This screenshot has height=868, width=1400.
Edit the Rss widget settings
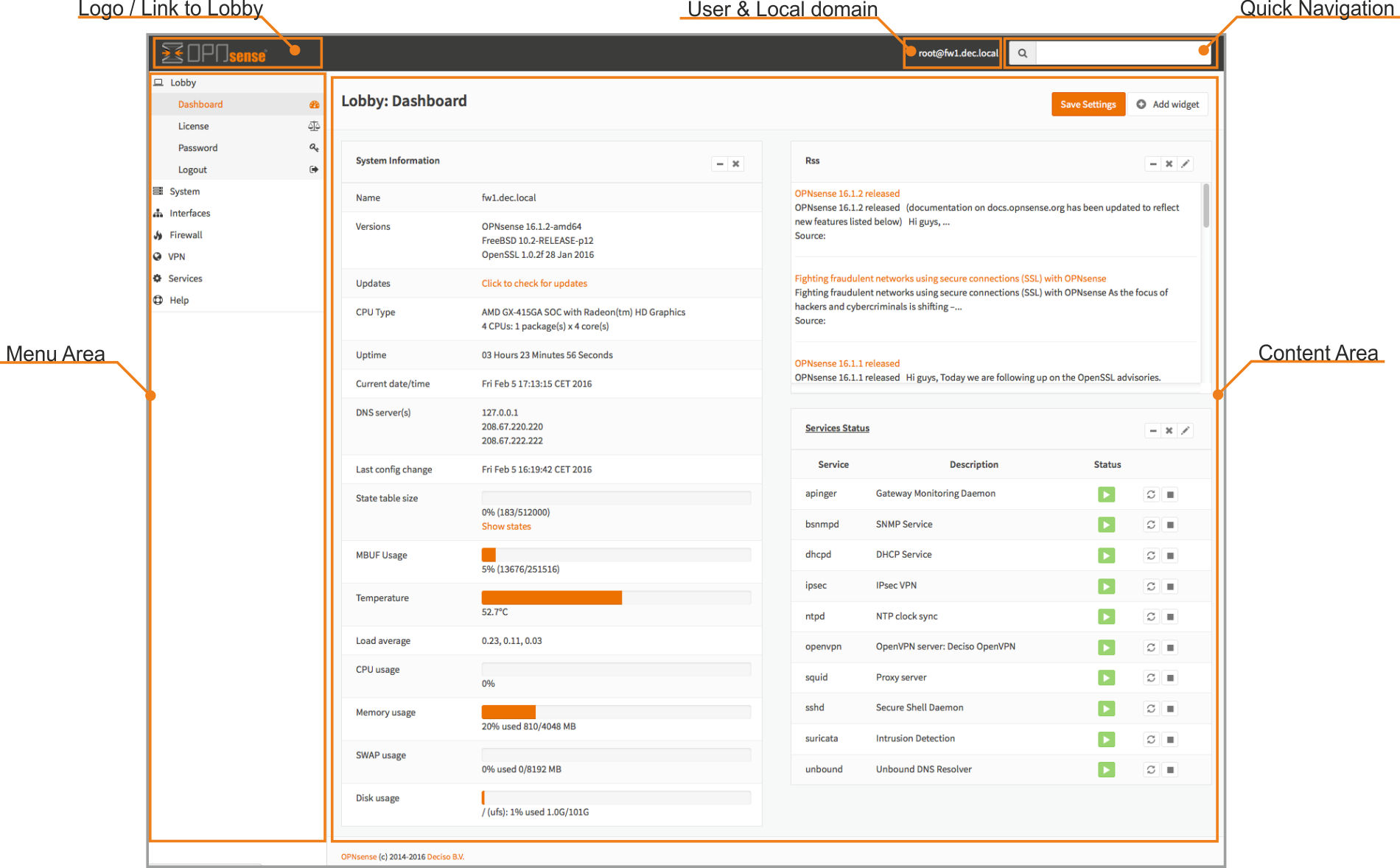(x=1185, y=164)
